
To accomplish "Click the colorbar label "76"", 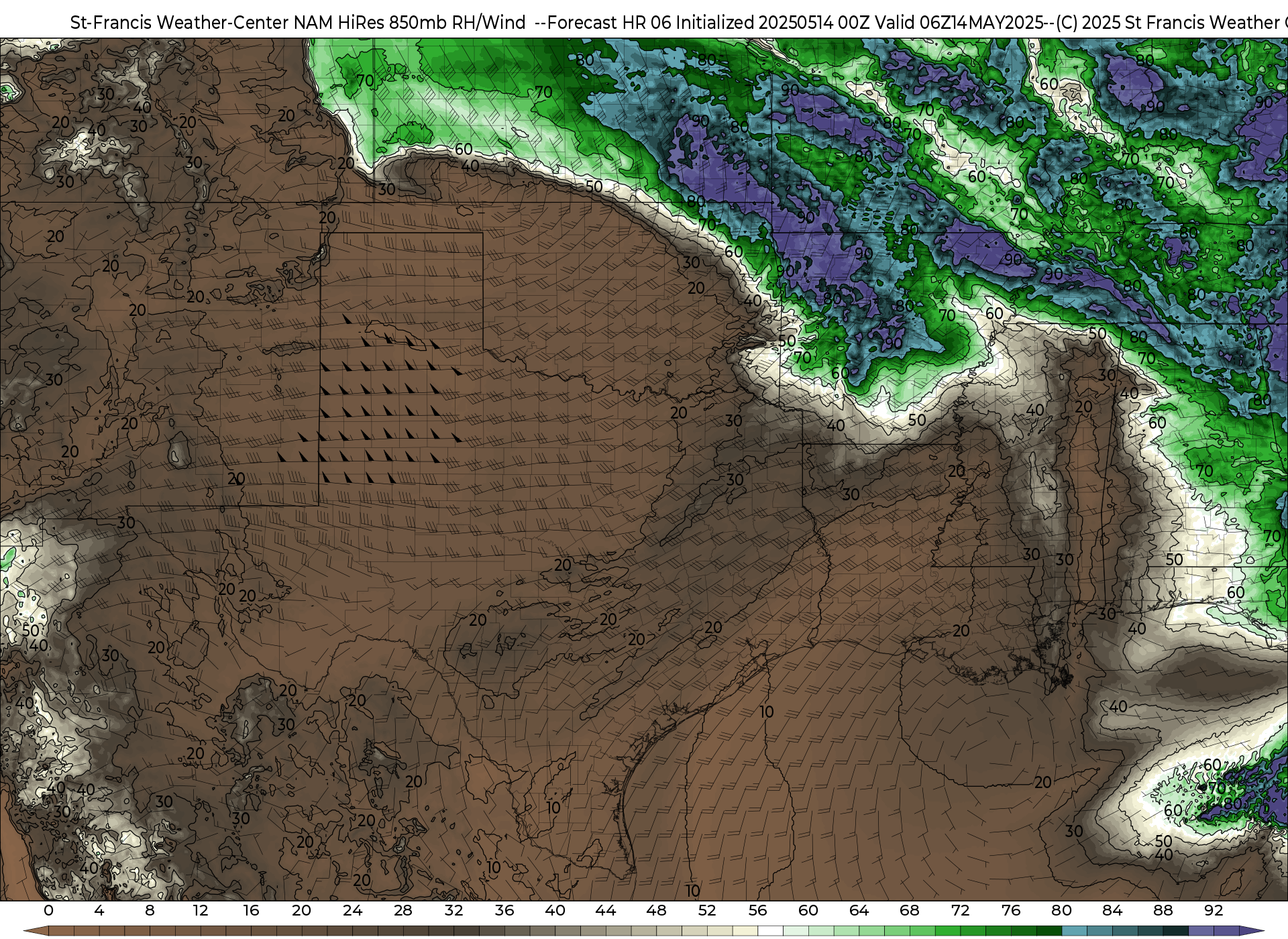I will [1010, 910].
